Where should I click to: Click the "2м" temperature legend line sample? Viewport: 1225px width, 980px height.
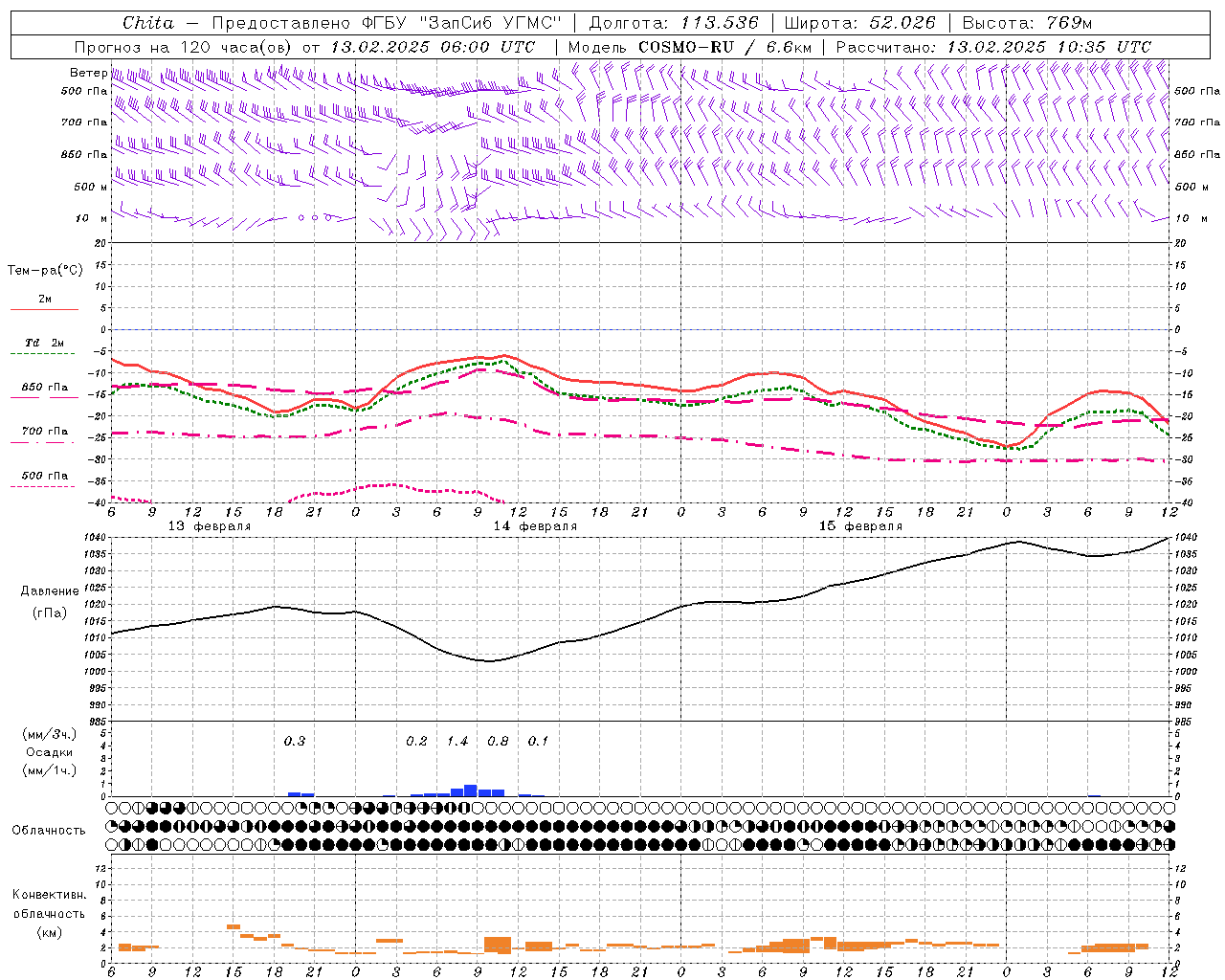[44, 309]
